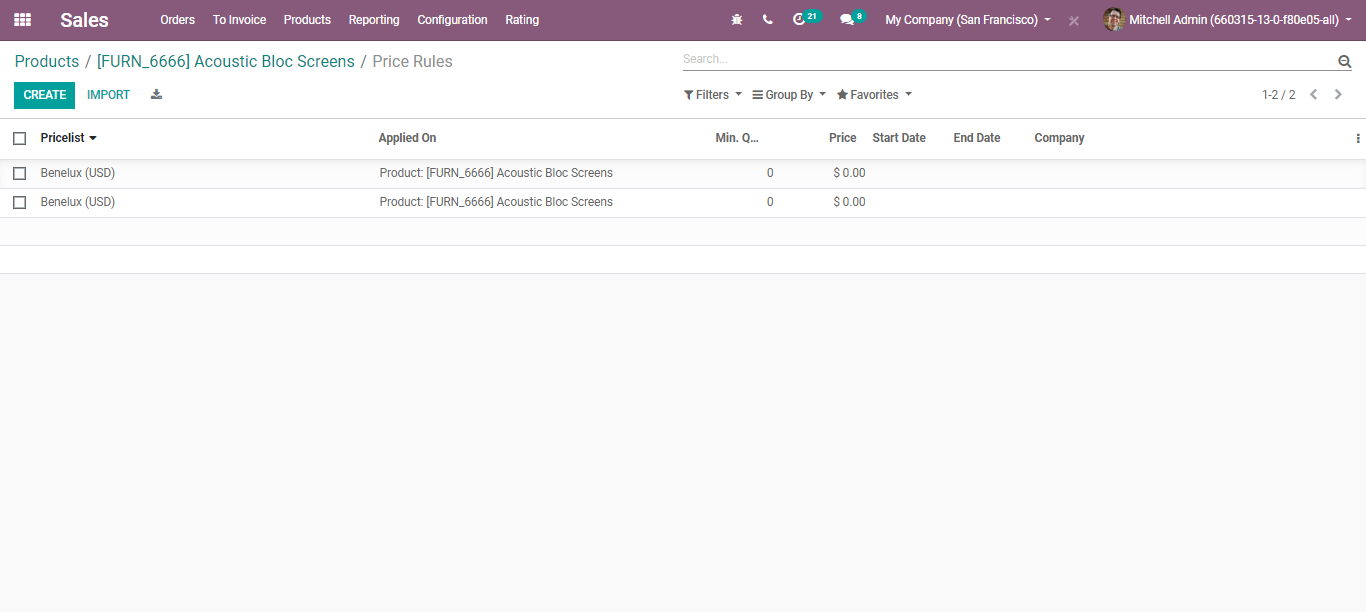Check the second Benelux (USD) row checkbox

tap(19, 203)
